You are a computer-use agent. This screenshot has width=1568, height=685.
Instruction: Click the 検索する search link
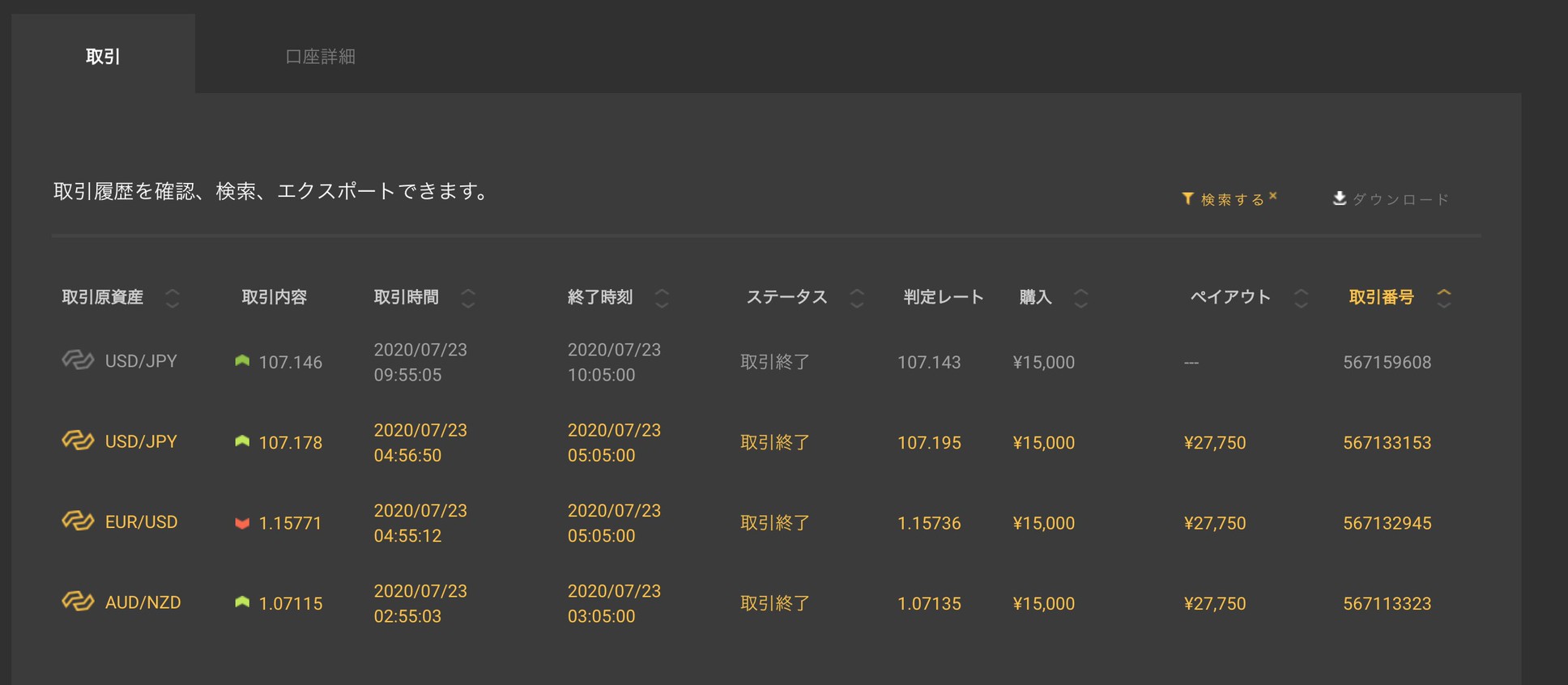pyautogui.click(x=1232, y=199)
